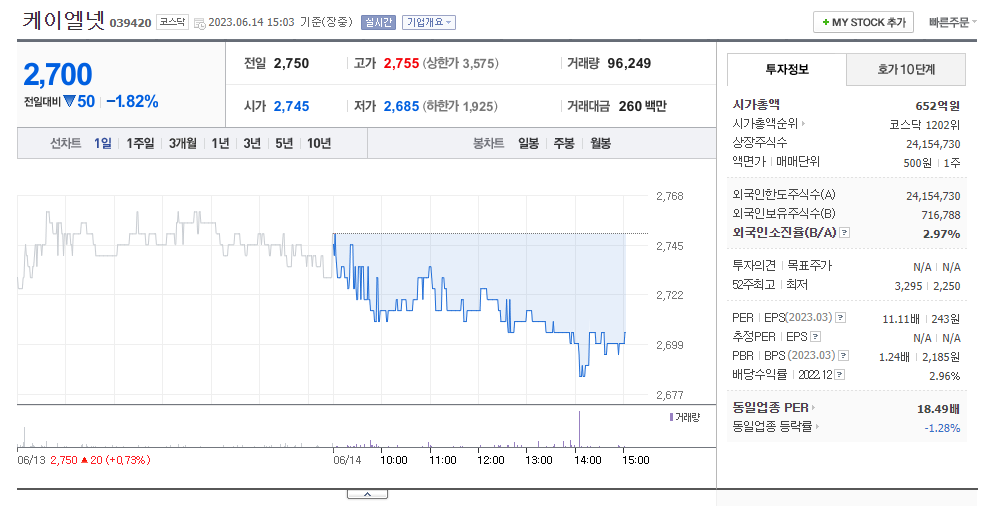Expand the 동일업종 PER arrow link

click(813, 408)
